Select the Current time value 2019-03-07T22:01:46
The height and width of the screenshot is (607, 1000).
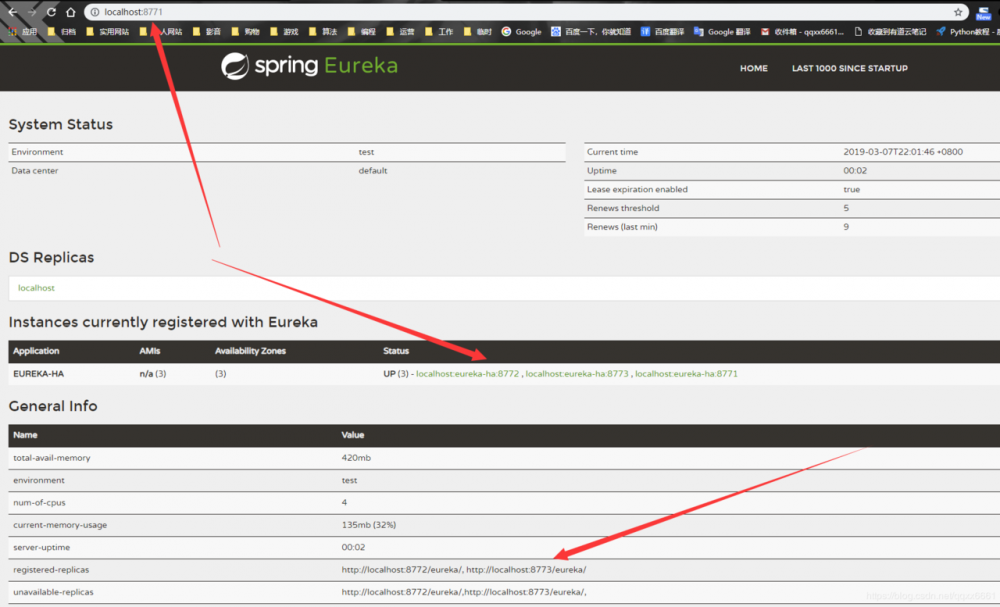[903, 152]
